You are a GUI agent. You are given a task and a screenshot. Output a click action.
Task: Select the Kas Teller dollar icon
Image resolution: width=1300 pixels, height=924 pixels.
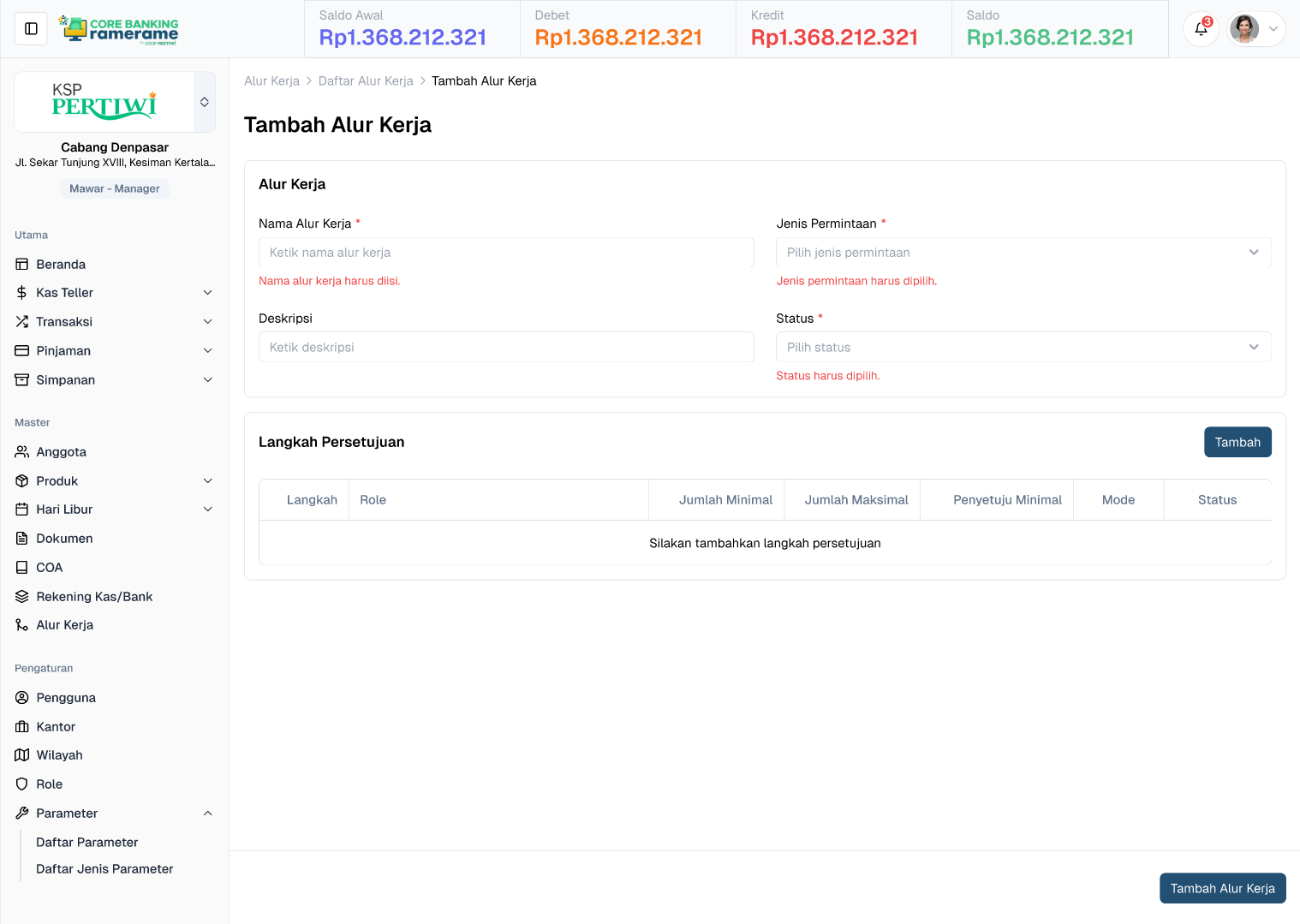pyautogui.click(x=21, y=292)
